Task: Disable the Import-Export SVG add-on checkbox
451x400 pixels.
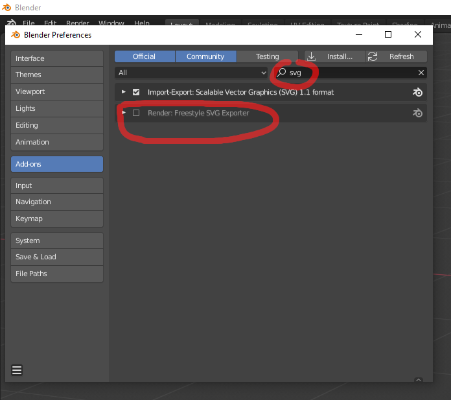Action: pyautogui.click(x=136, y=92)
